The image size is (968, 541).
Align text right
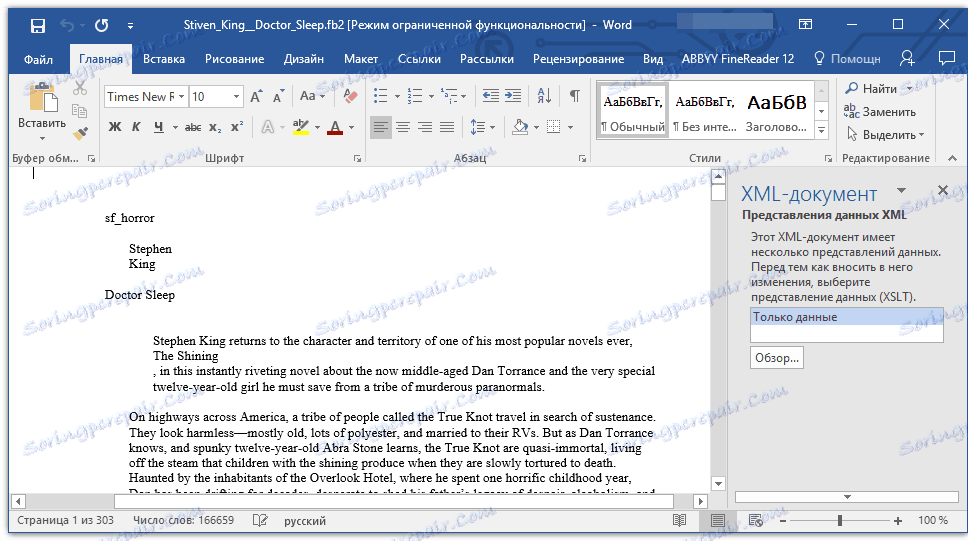point(425,127)
